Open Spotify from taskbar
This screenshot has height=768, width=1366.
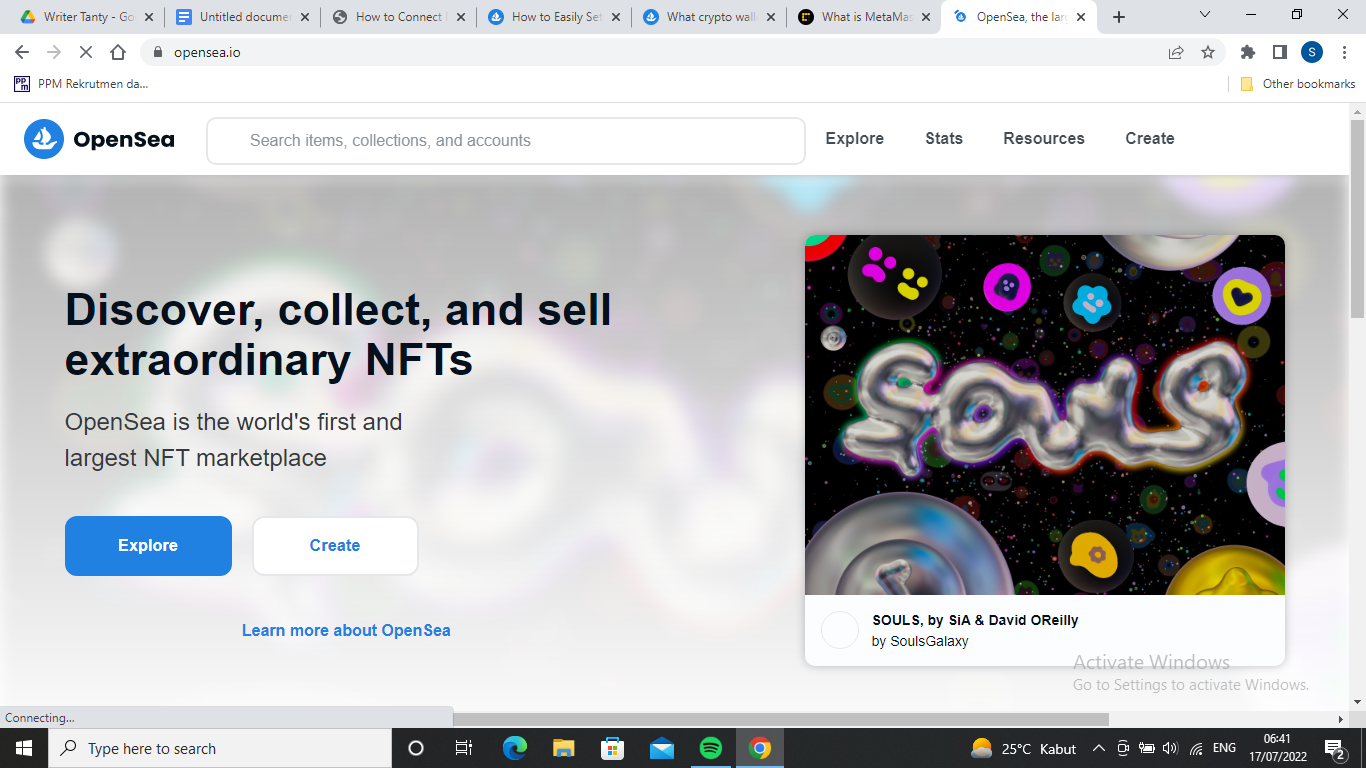point(711,748)
